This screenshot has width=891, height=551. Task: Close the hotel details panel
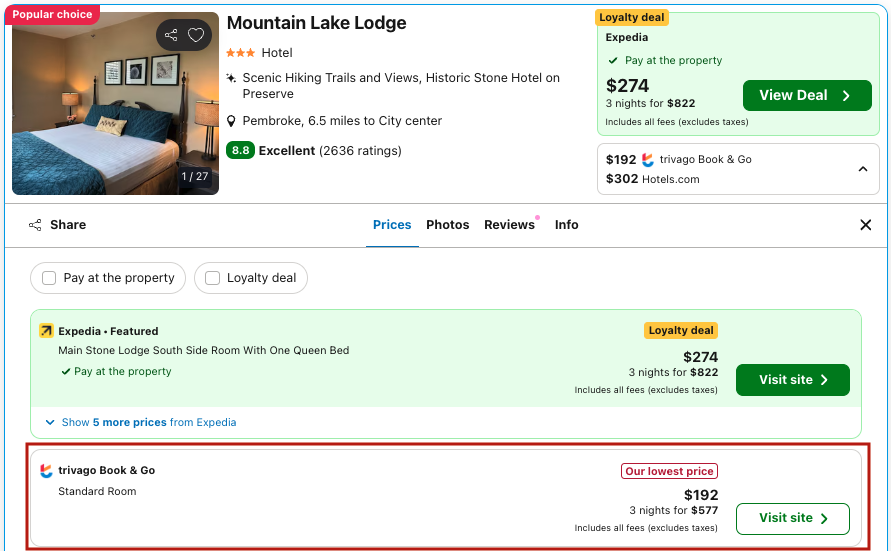point(865,225)
